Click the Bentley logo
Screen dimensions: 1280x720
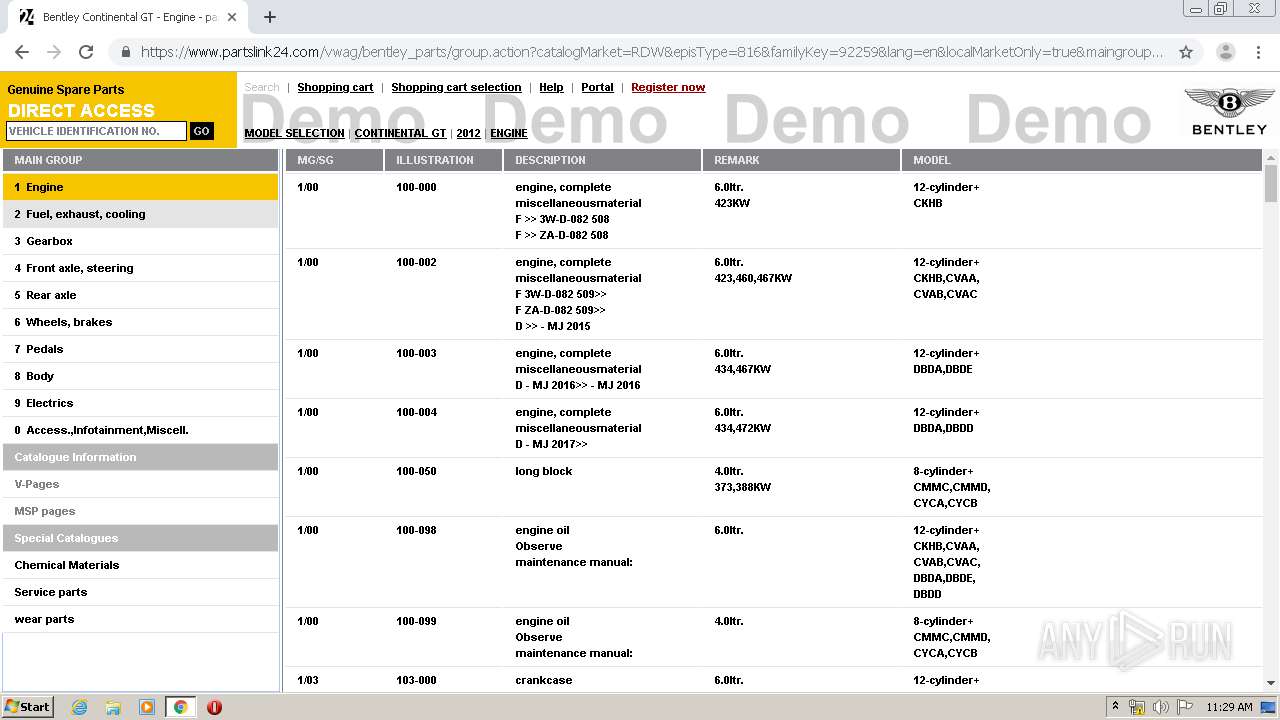1229,111
